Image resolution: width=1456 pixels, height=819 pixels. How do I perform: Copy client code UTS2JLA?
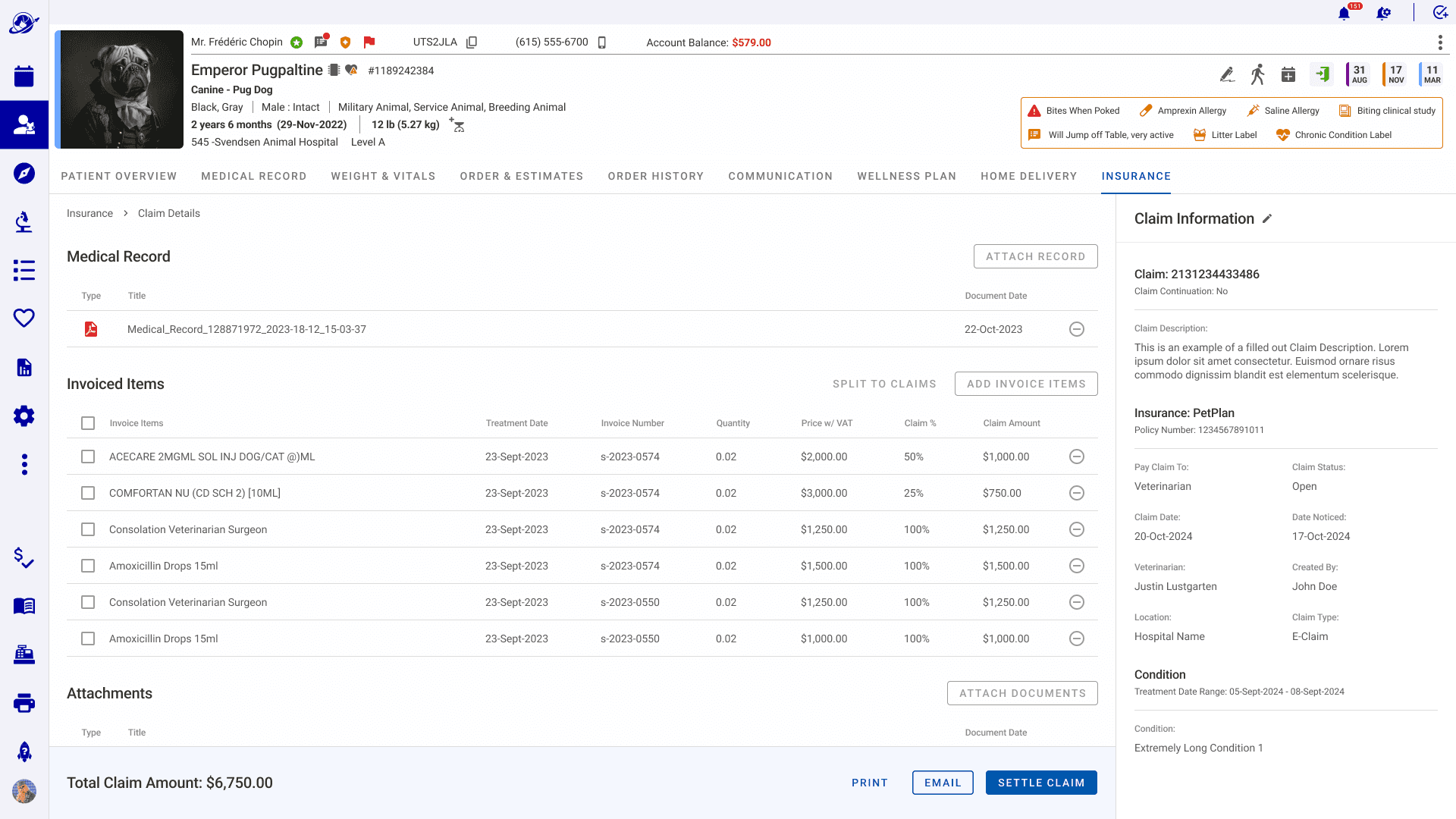(472, 42)
